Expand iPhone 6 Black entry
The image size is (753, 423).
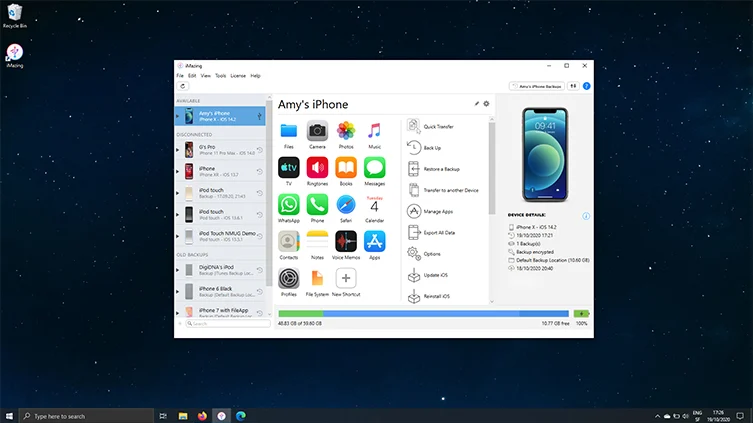[x=178, y=291]
